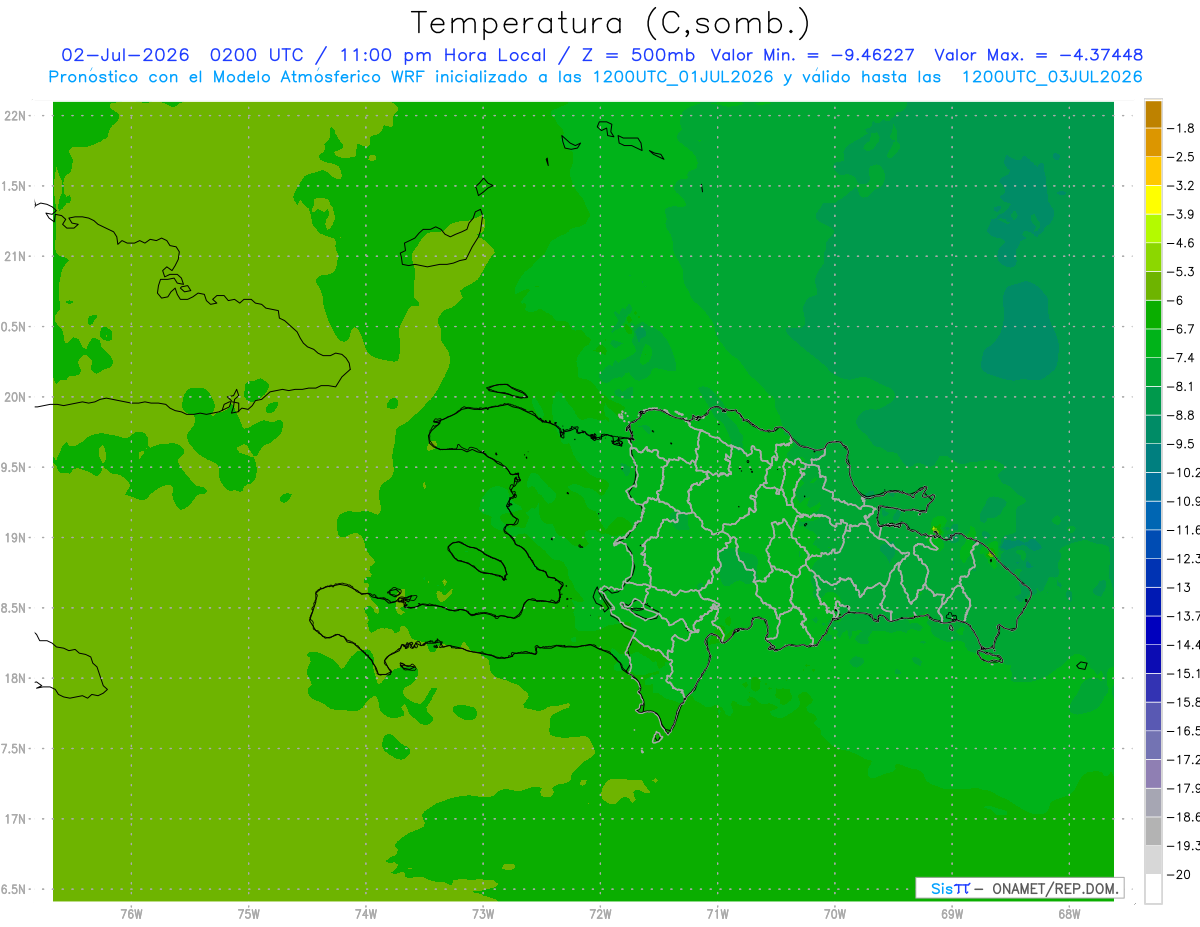The image size is (1200, 927).
Task: Click the '-11.6' legend value
Action: click(1184, 529)
